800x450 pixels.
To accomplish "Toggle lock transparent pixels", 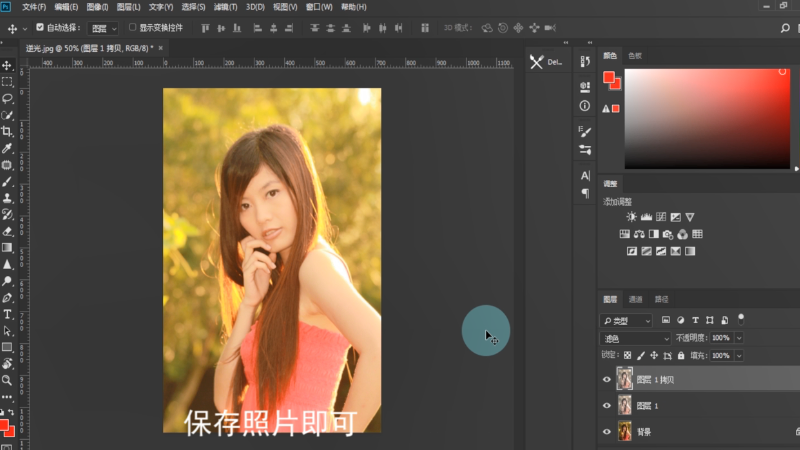I will 628,355.
